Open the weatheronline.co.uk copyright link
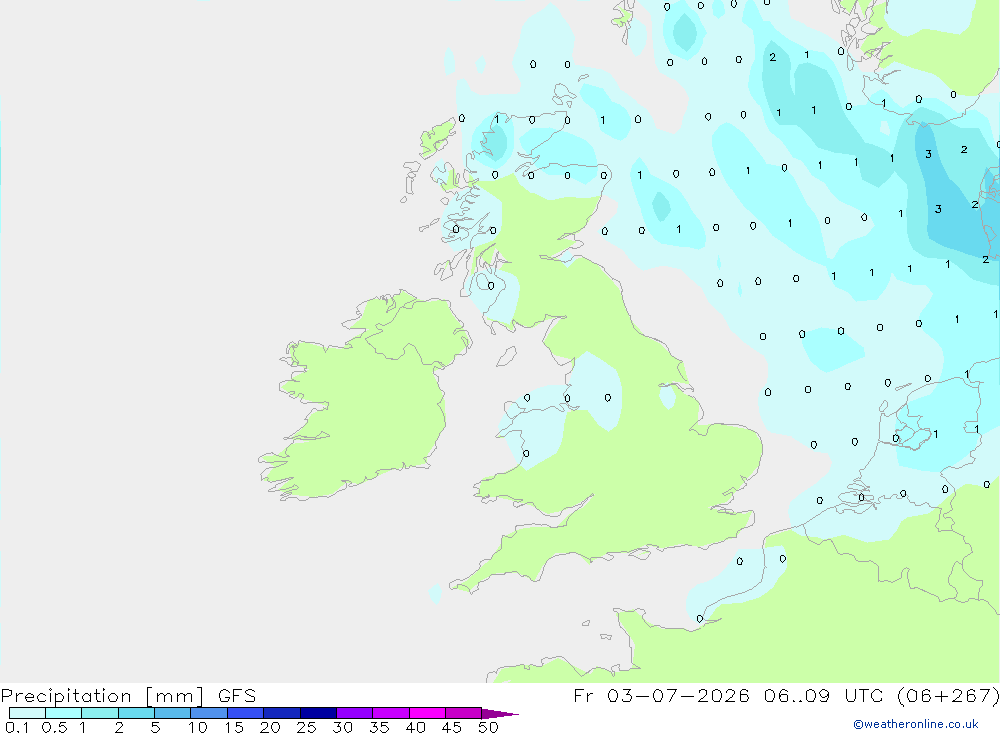The width and height of the screenshot is (1000, 733). [x=915, y=724]
